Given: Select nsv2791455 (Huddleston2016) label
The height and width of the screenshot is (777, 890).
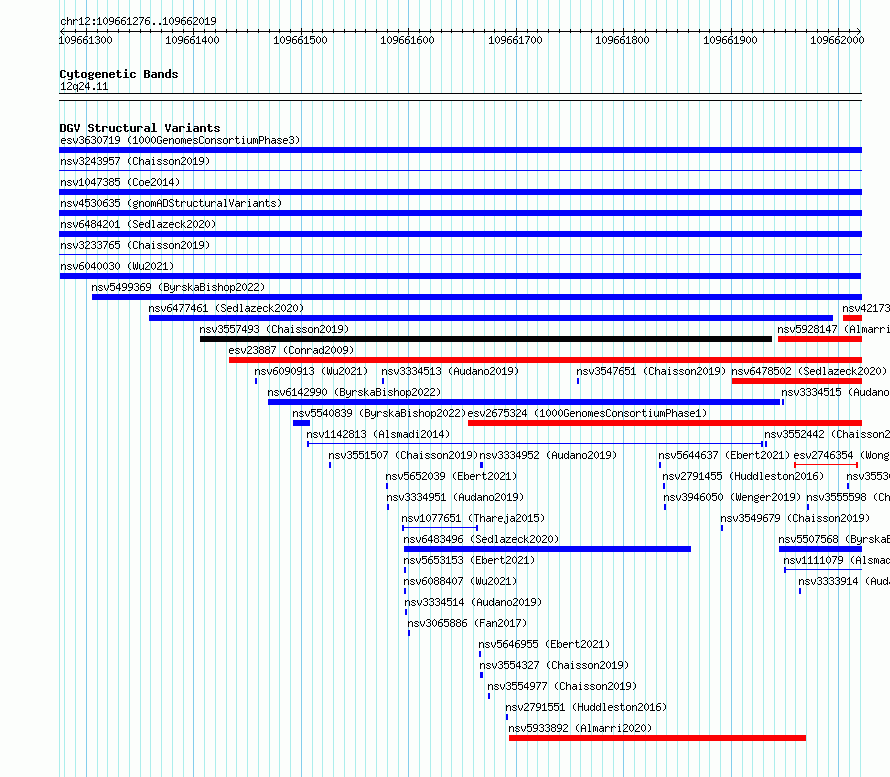Looking at the screenshot, I should coord(743,476).
